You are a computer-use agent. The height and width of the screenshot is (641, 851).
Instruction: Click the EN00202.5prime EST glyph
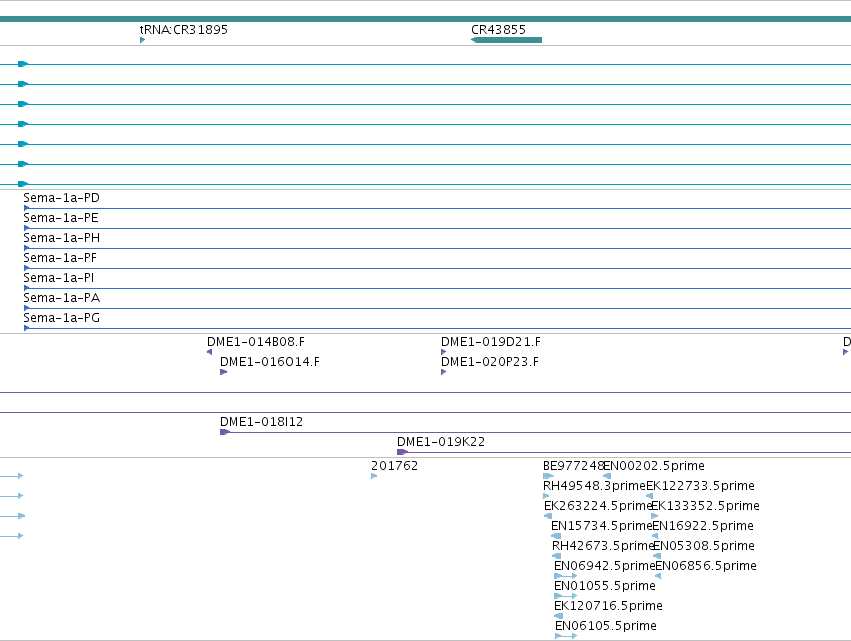(x=607, y=476)
